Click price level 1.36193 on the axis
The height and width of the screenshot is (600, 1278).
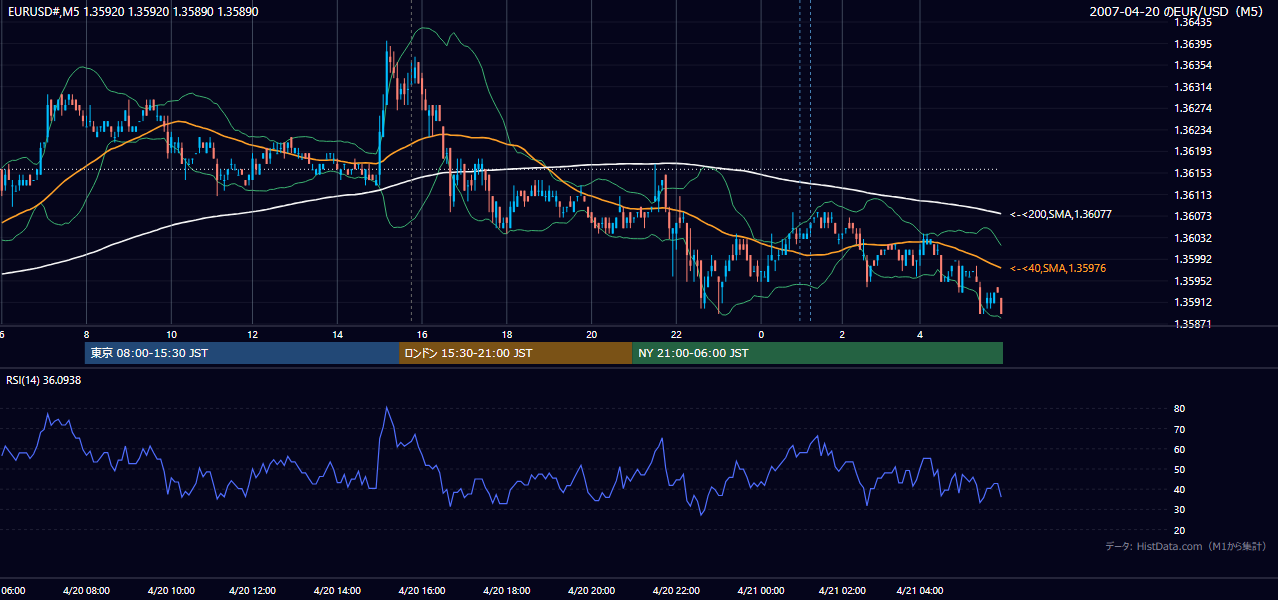(x=1194, y=151)
